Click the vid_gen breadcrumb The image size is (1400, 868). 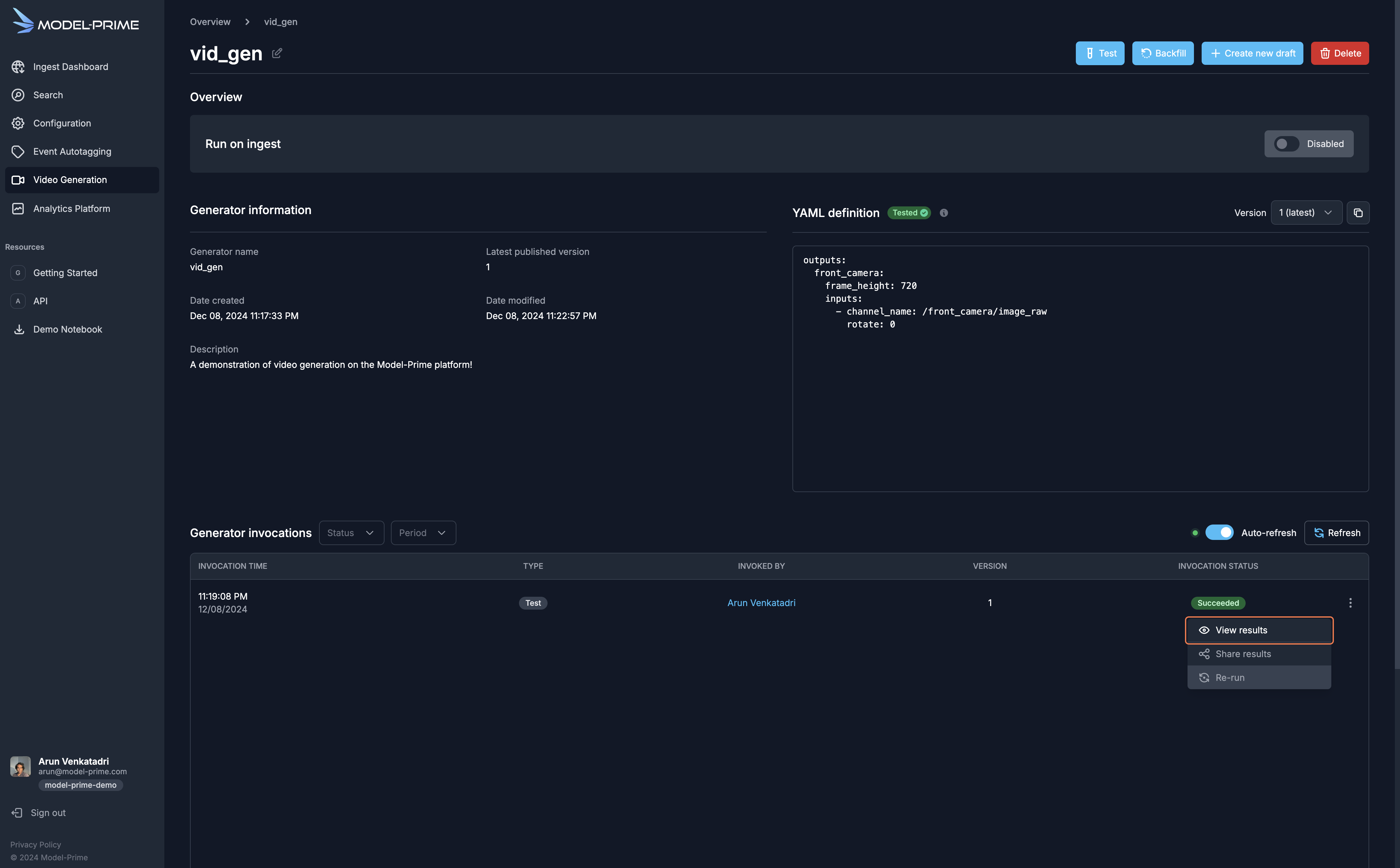click(280, 22)
